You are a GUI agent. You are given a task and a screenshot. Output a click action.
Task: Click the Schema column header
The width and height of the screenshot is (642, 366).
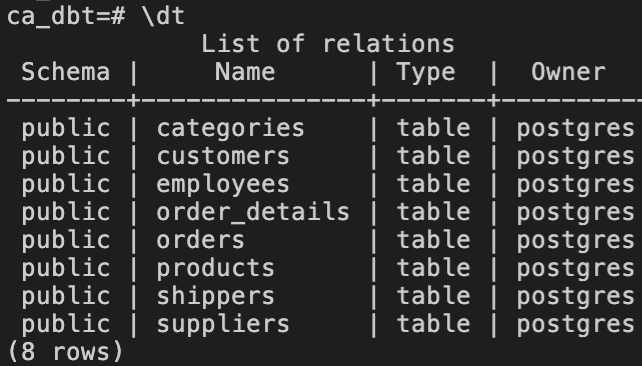[66, 72]
